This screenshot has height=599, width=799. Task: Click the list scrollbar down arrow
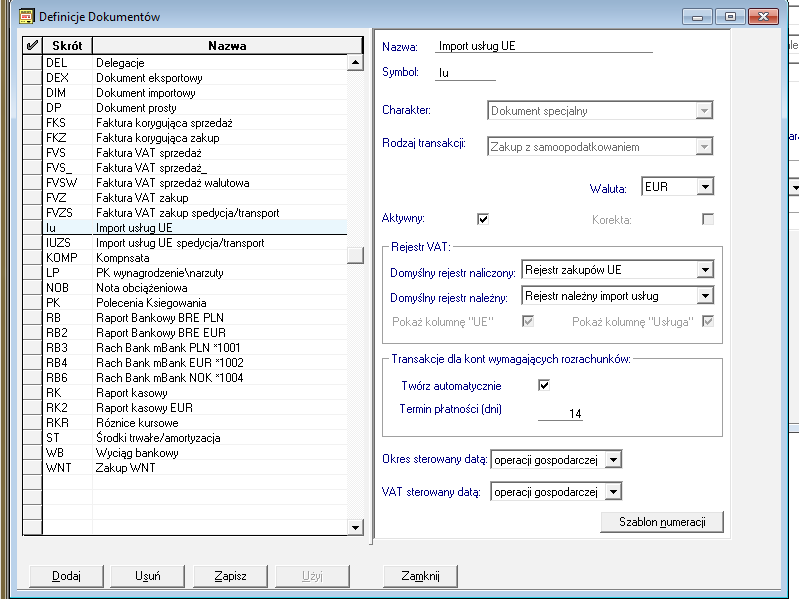tap(355, 527)
